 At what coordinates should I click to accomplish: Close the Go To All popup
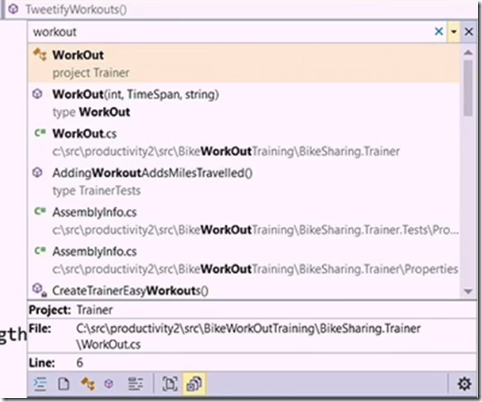469,32
